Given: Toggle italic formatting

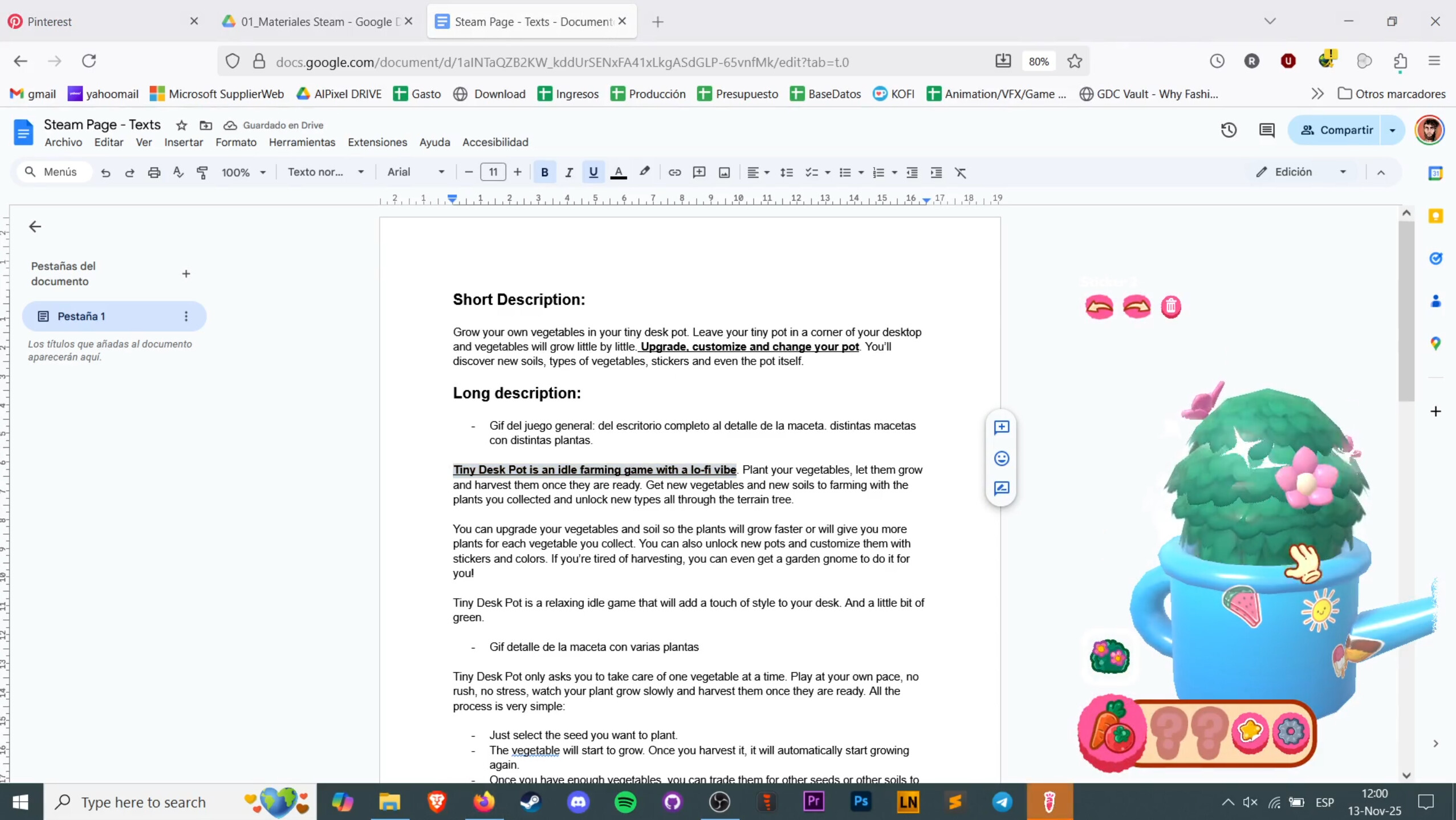Looking at the screenshot, I should pos(568,172).
